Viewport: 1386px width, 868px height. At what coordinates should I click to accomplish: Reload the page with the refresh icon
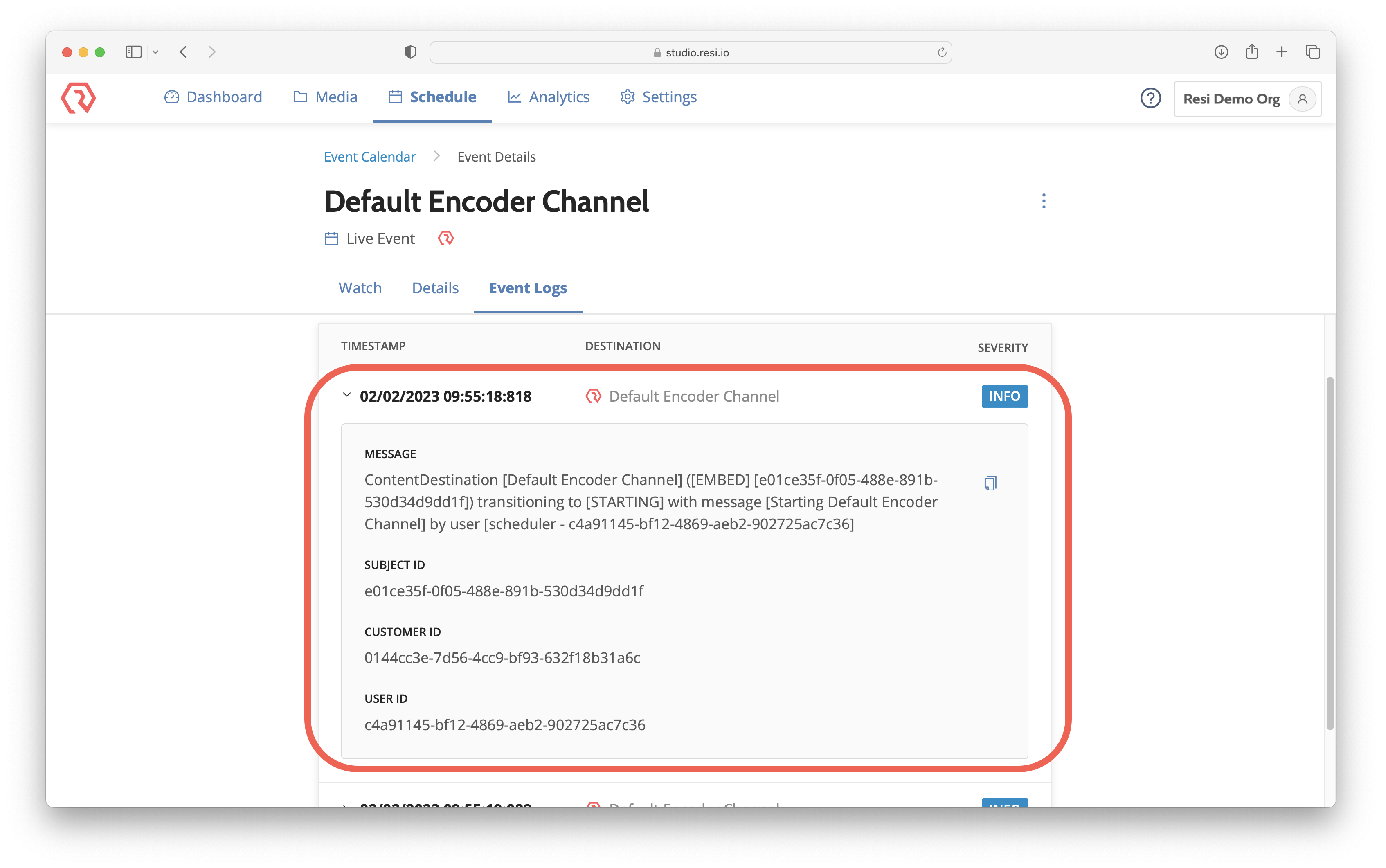tap(941, 52)
